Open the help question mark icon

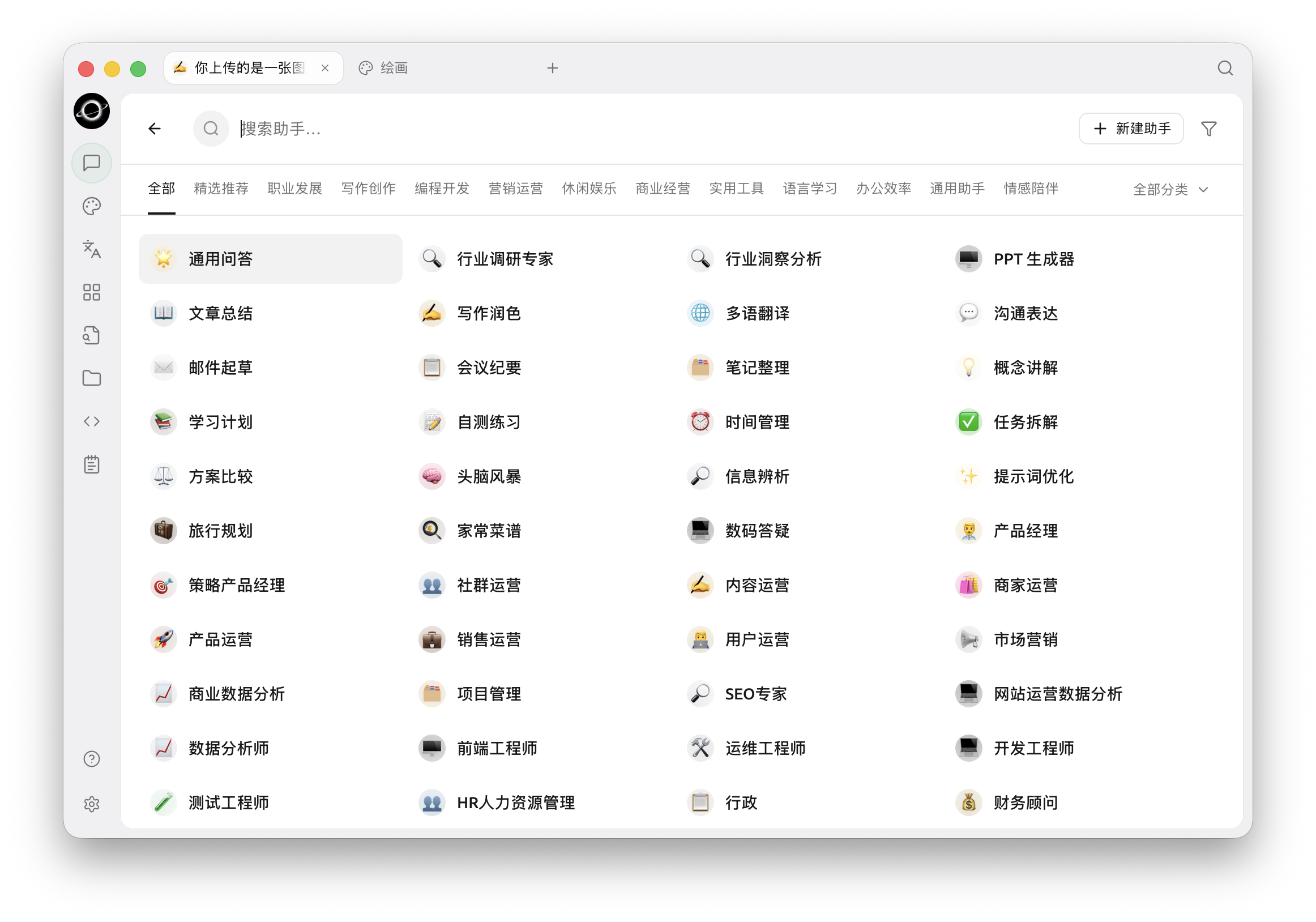pyautogui.click(x=92, y=759)
